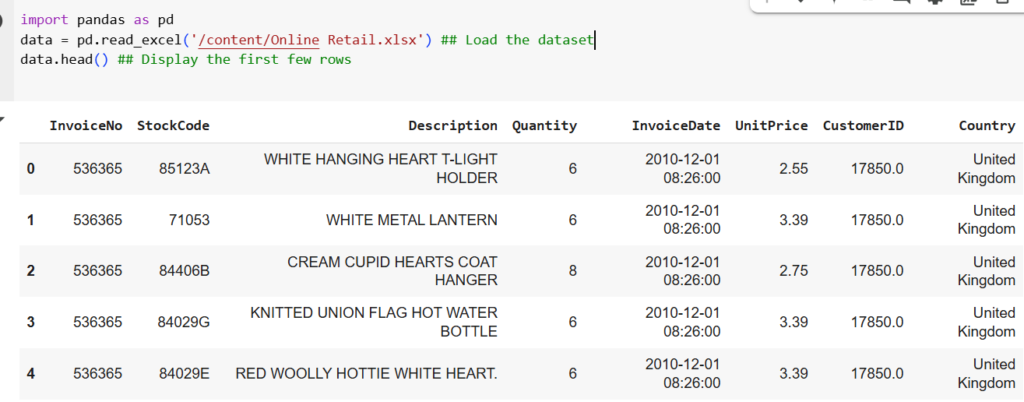Click the StockCode column header
Screen dimensions: 1024x402
173,126
